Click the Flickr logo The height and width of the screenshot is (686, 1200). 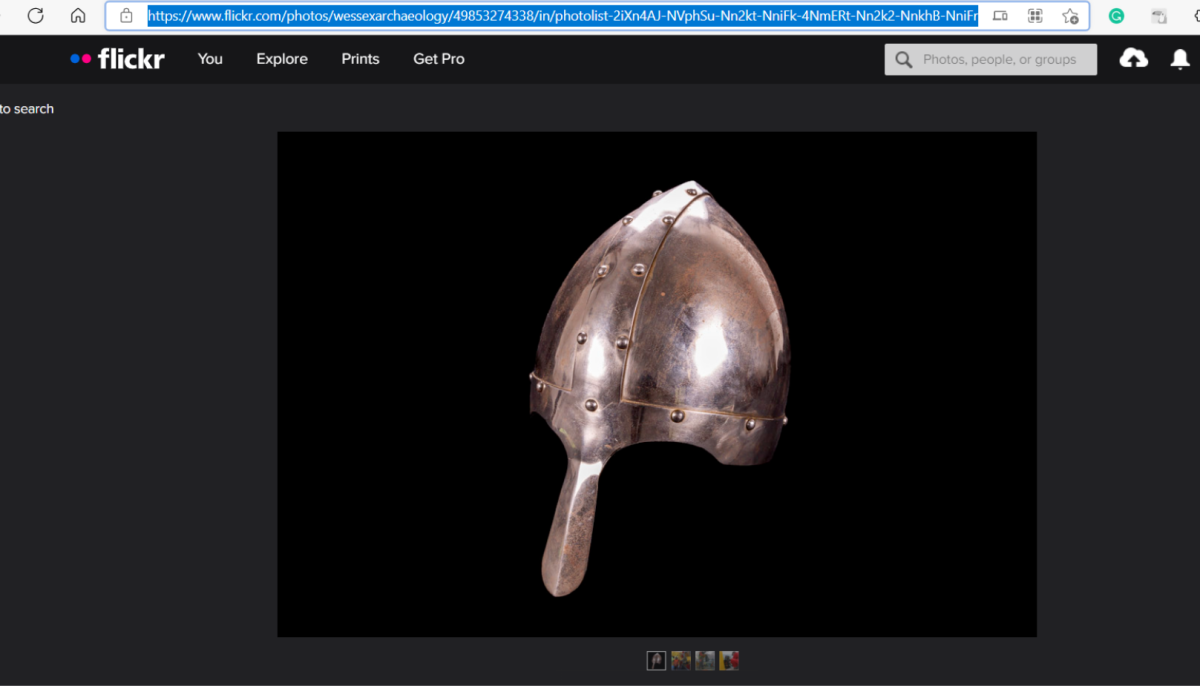[118, 59]
